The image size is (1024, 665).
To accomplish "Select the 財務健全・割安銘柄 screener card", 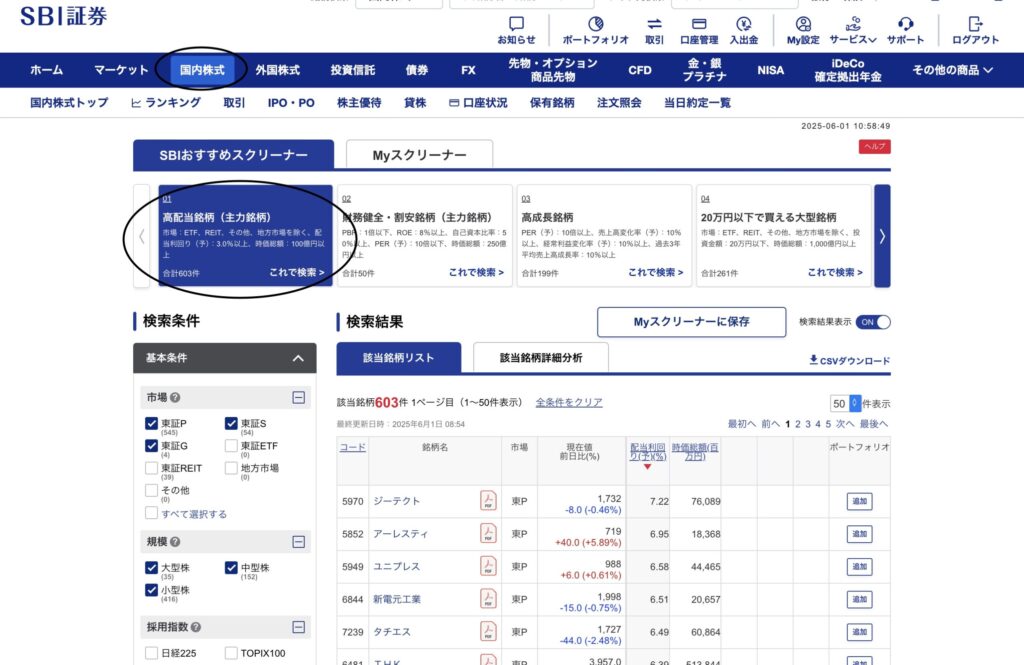I will pyautogui.click(x=424, y=236).
